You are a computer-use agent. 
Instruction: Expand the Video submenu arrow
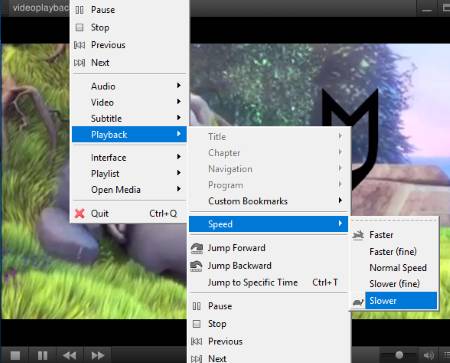tap(179, 101)
